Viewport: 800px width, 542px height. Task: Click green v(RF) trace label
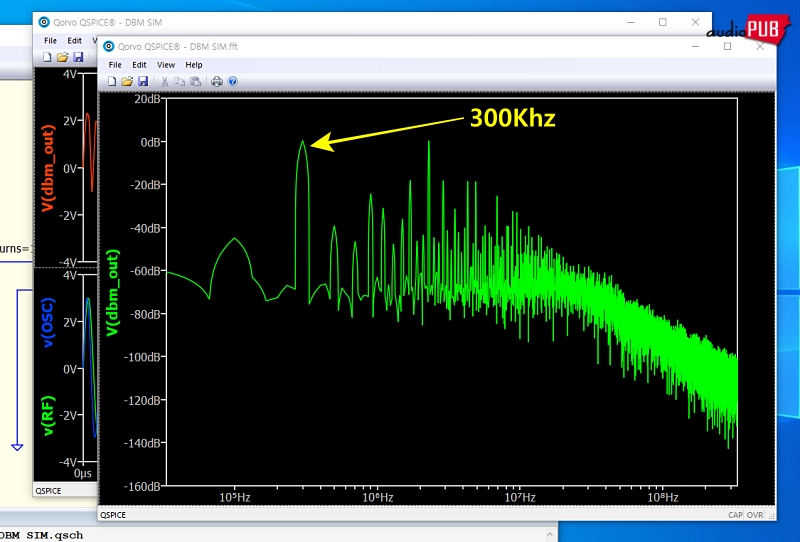point(47,416)
